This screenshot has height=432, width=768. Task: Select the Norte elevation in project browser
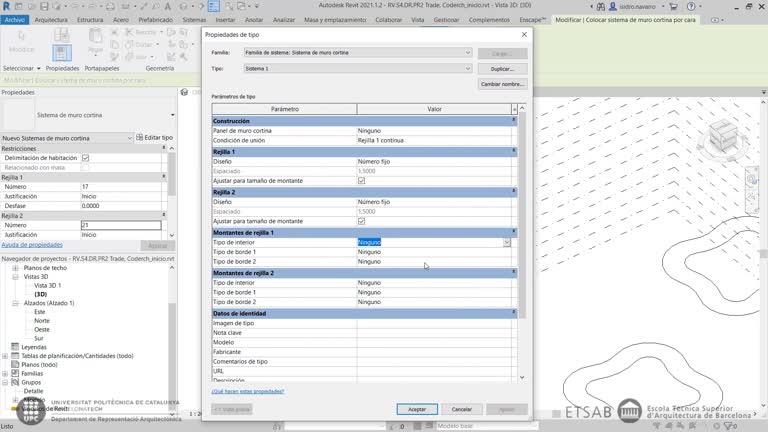pyautogui.click(x=42, y=320)
